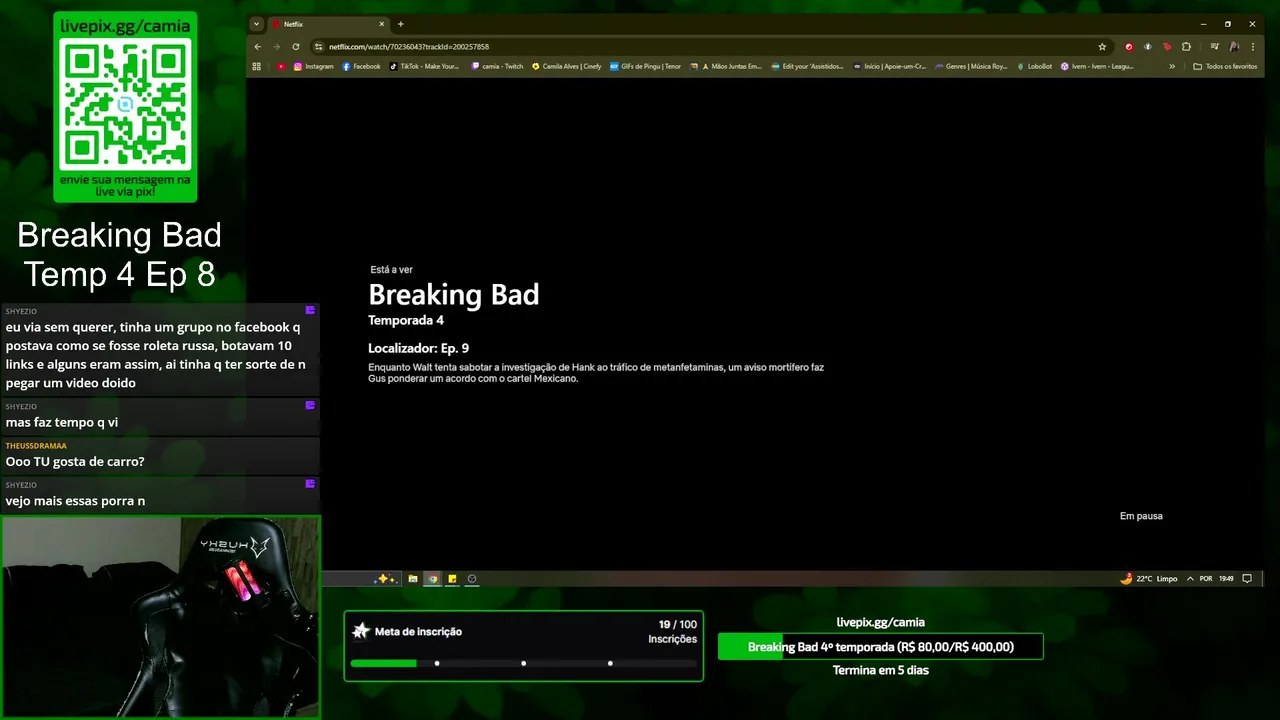Click the Está a ver label
The width and height of the screenshot is (1280, 720).
pos(391,270)
